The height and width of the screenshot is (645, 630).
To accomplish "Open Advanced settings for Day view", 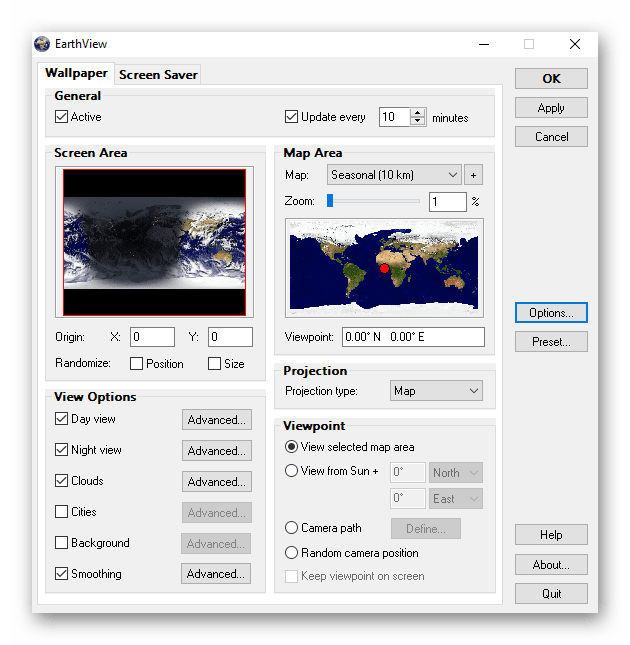I will coord(217,420).
